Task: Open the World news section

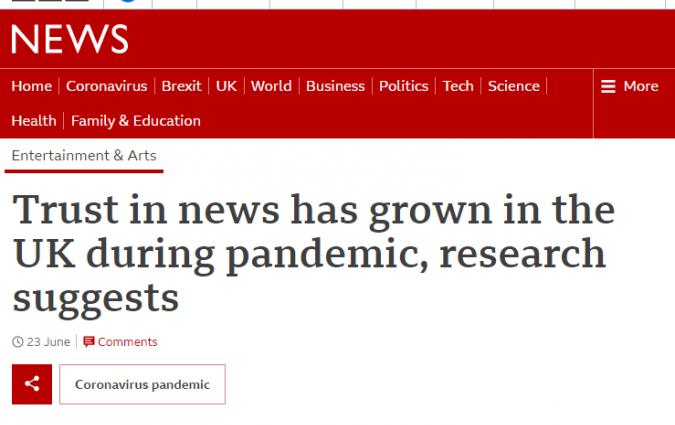Action: click(x=271, y=86)
